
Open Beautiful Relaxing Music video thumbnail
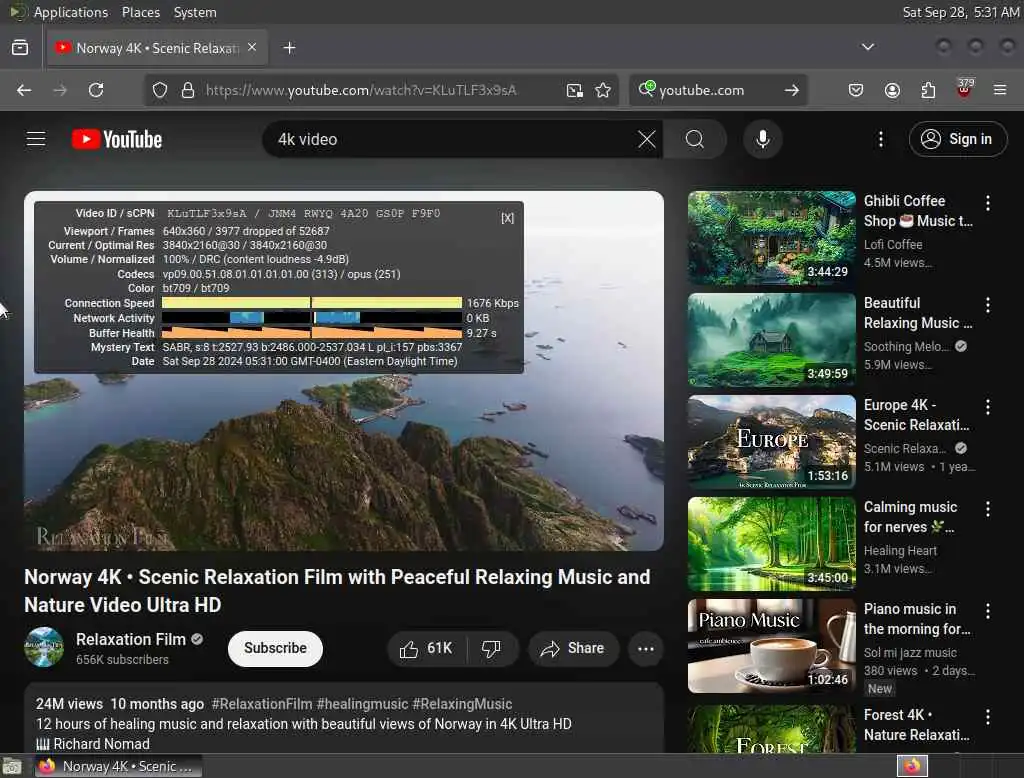[771, 340]
